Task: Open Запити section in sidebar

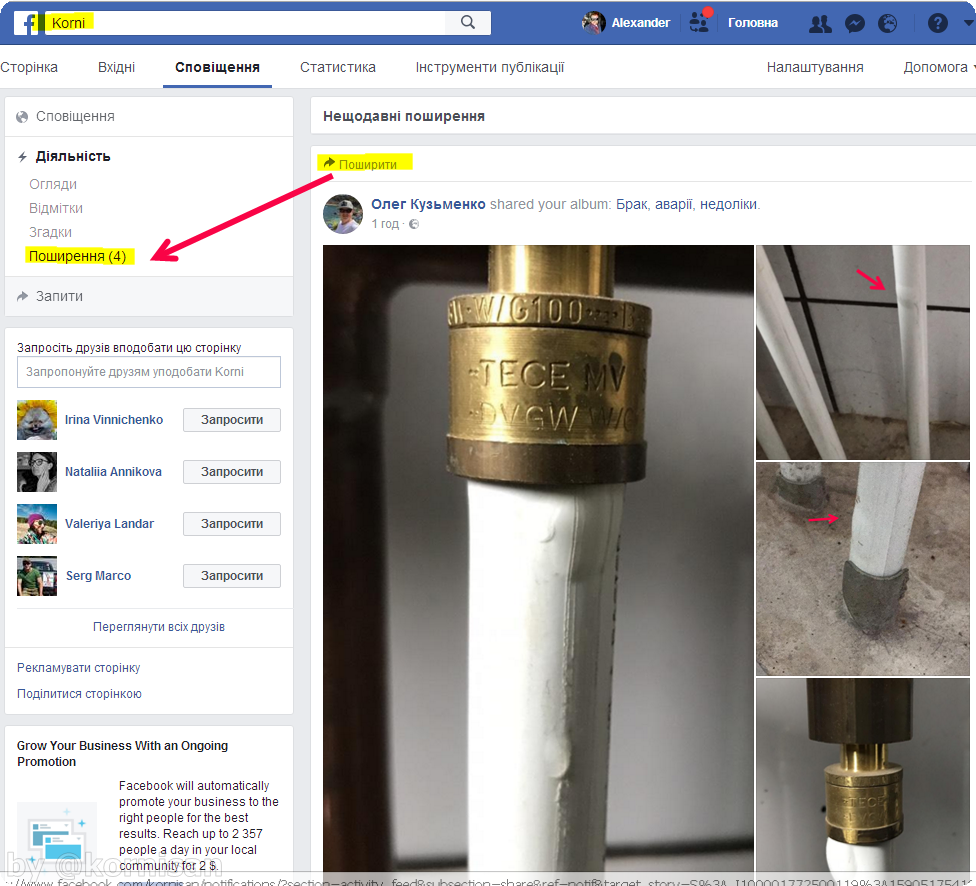Action: point(59,296)
